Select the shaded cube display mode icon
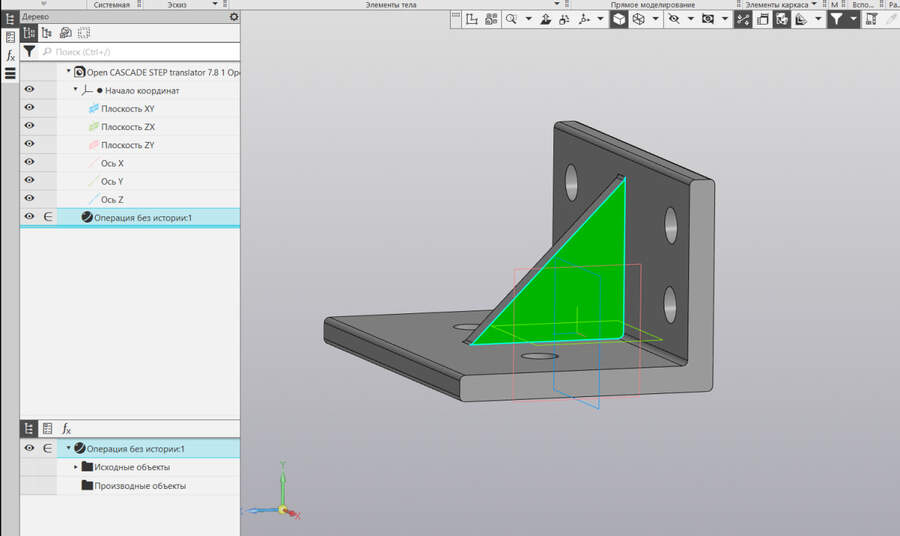900x536 pixels. coord(619,20)
